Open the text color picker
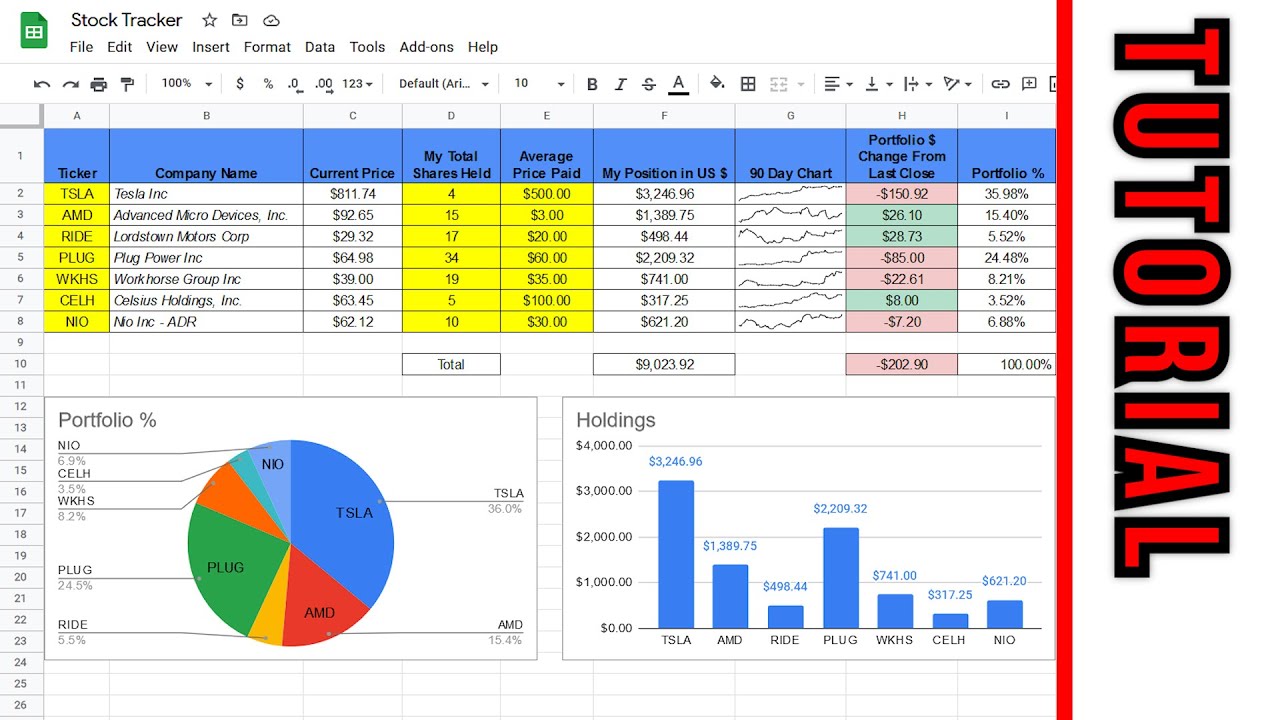This screenshot has width=1280, height=720. tap(678, 84)
